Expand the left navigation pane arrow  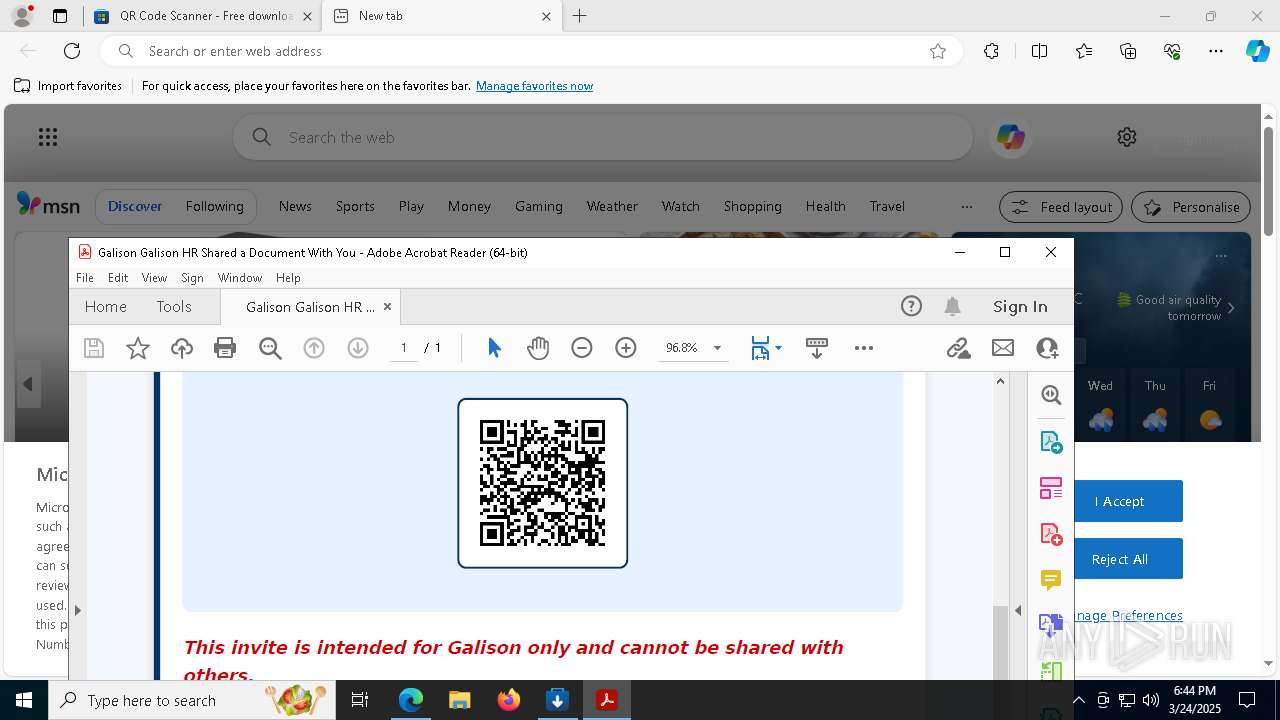[x=77, y=610]
